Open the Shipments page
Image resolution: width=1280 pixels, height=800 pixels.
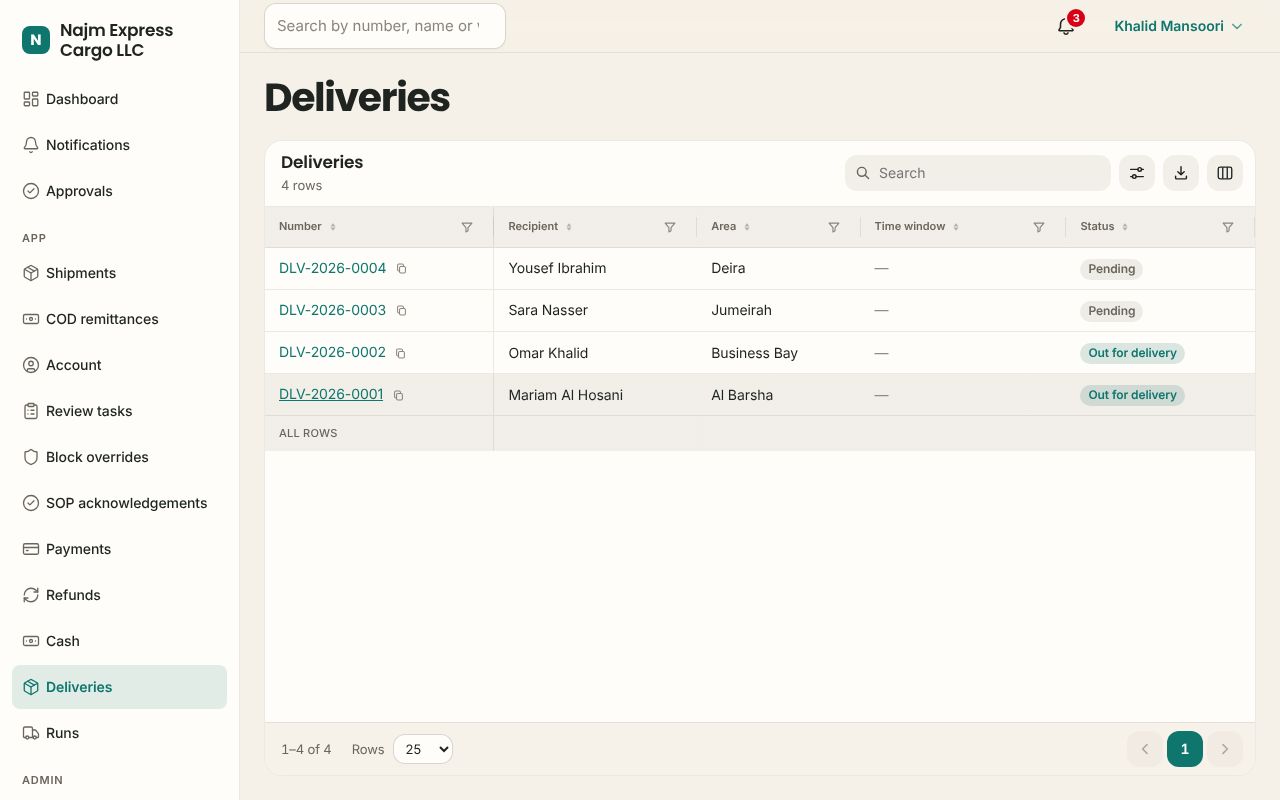tap(120, 273)
